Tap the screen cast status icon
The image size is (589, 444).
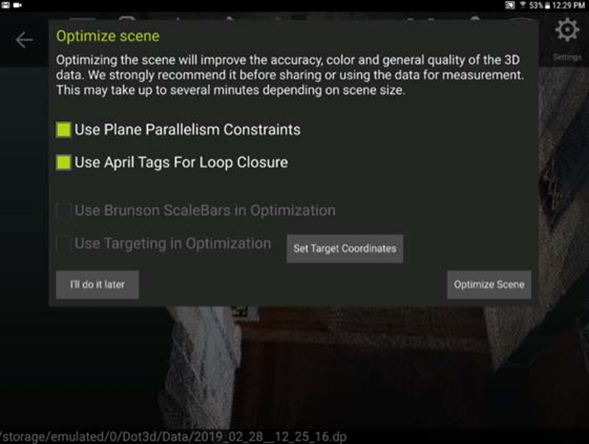[510, 5]
